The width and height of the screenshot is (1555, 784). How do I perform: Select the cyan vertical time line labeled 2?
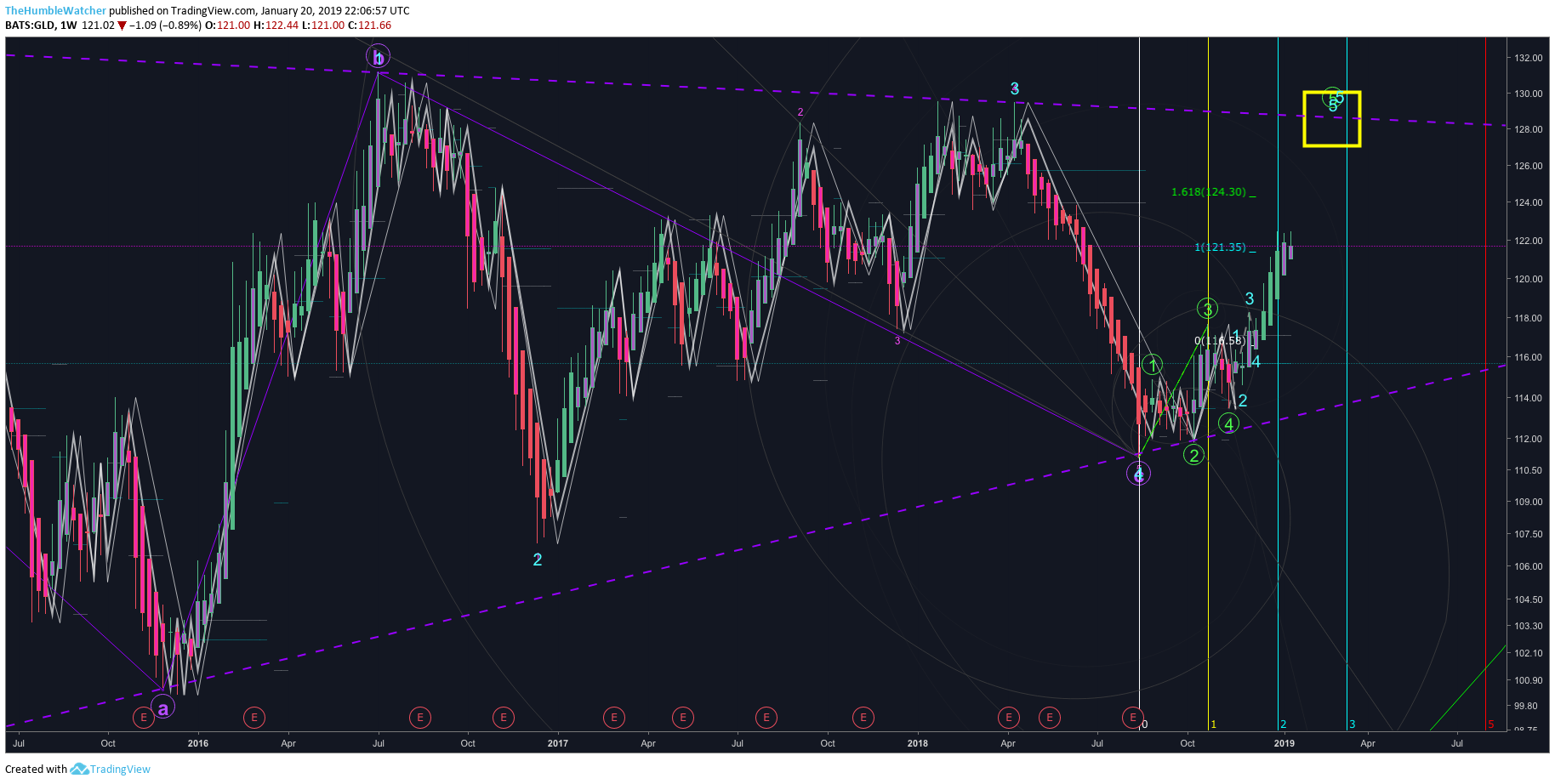pos(1278,383)
